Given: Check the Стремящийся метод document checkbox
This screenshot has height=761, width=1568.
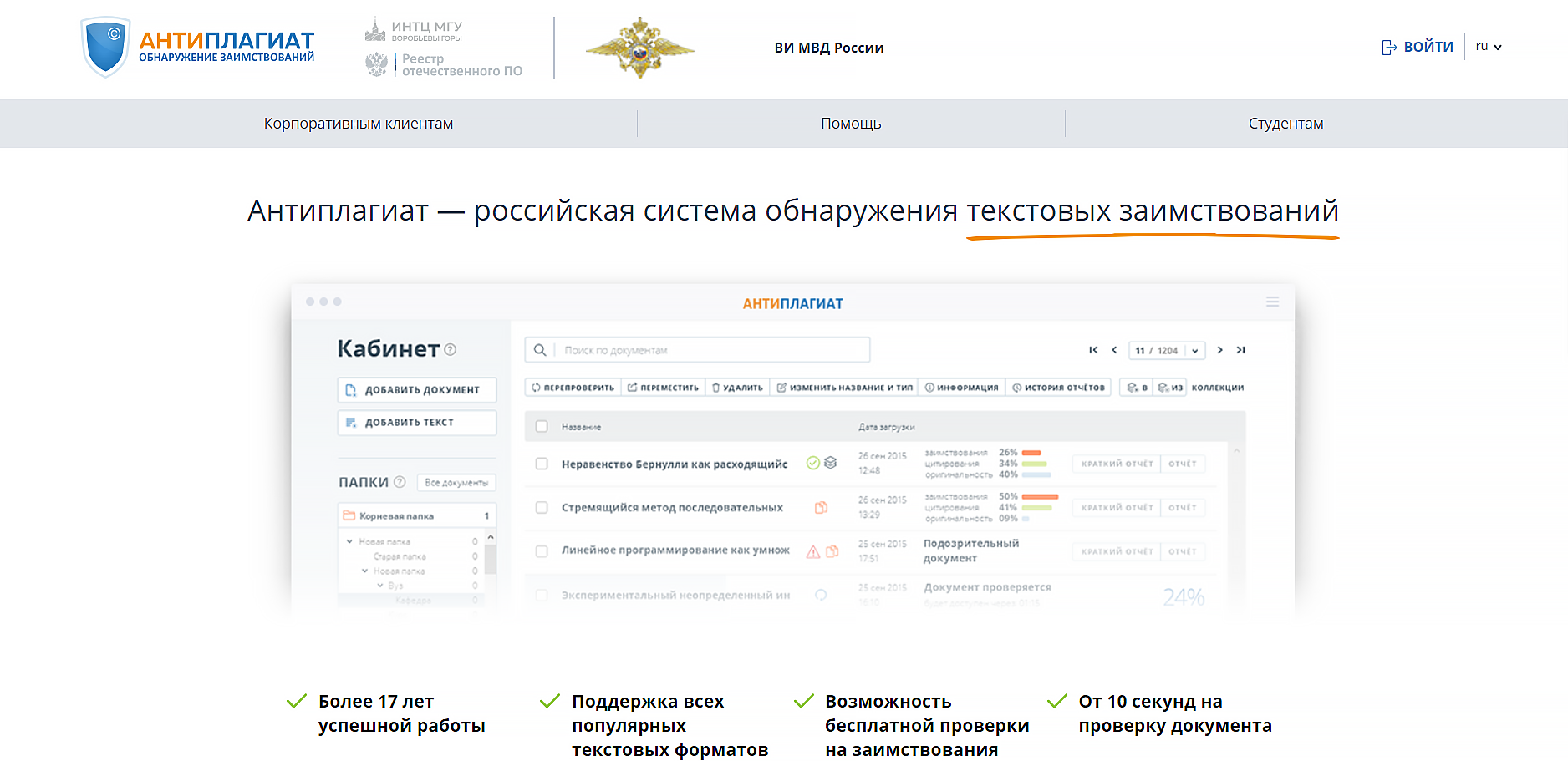Looking at the screenshot, I should pos(542,507).
